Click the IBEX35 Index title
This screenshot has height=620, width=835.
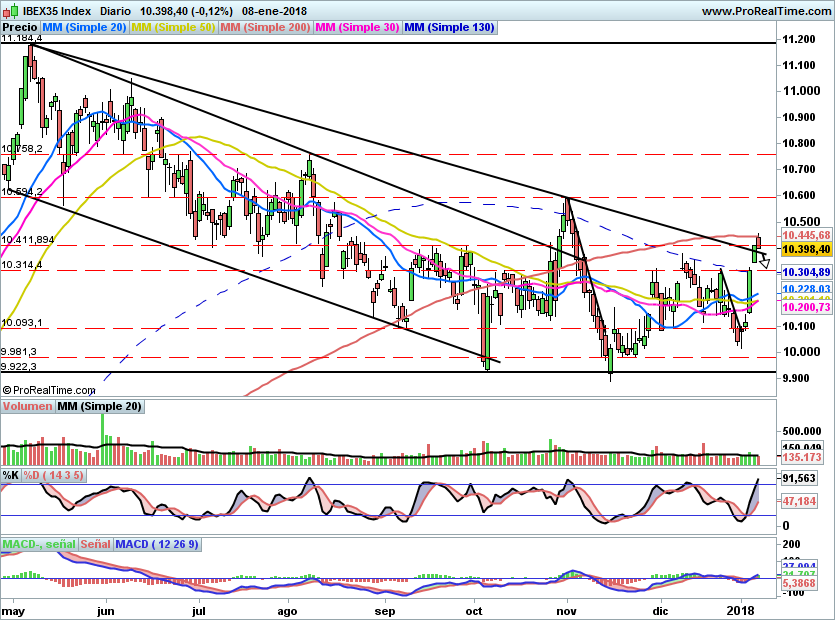(57, 10)
